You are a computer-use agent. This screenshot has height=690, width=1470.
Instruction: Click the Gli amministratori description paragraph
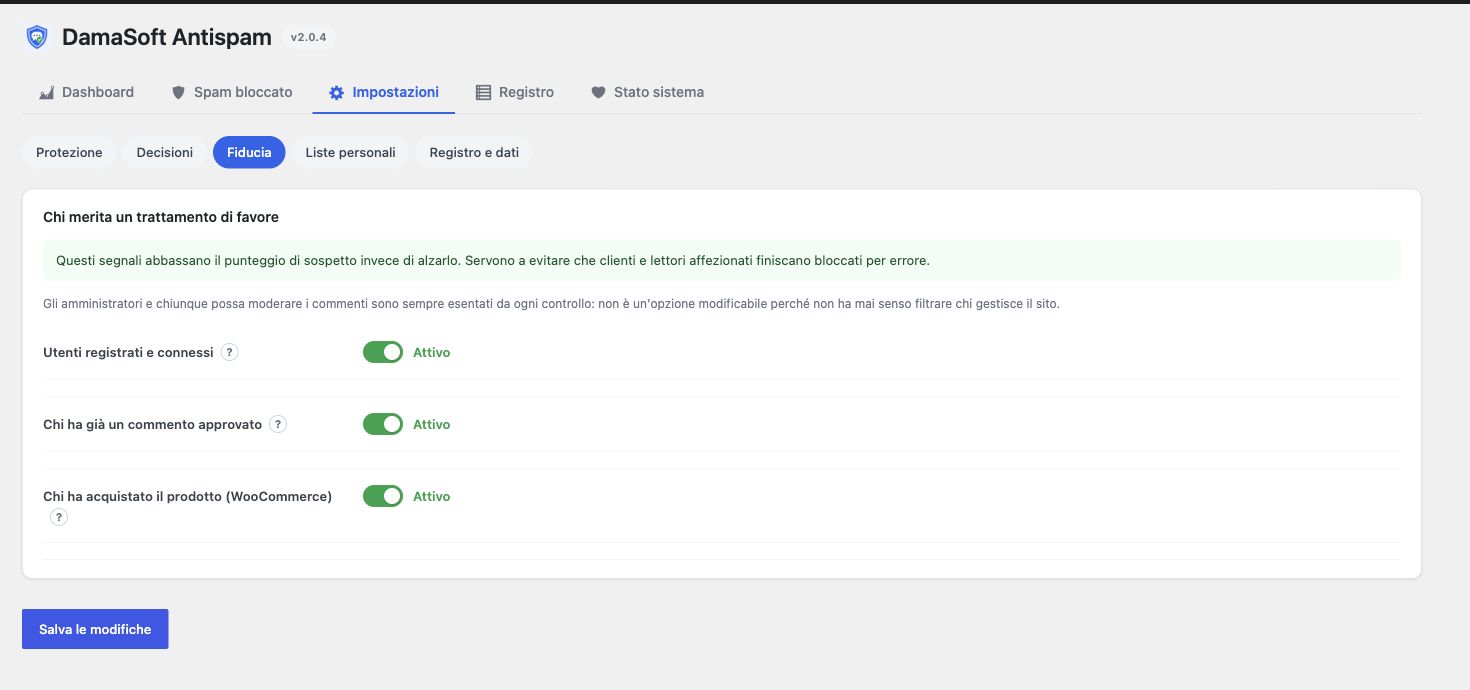coord(551,303)
